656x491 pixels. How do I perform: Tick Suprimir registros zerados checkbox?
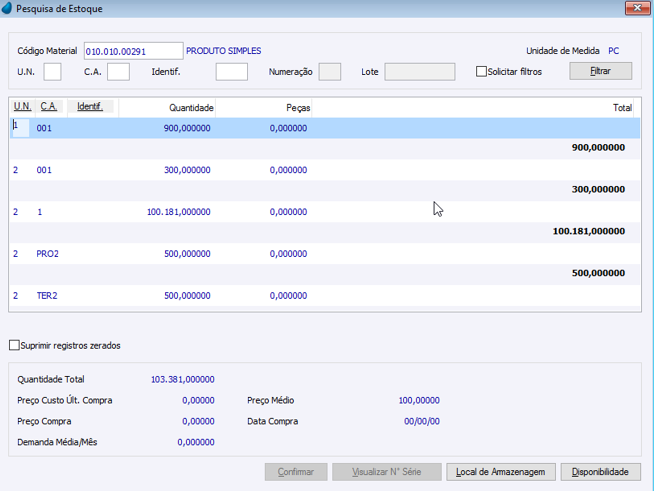(14, 345)
